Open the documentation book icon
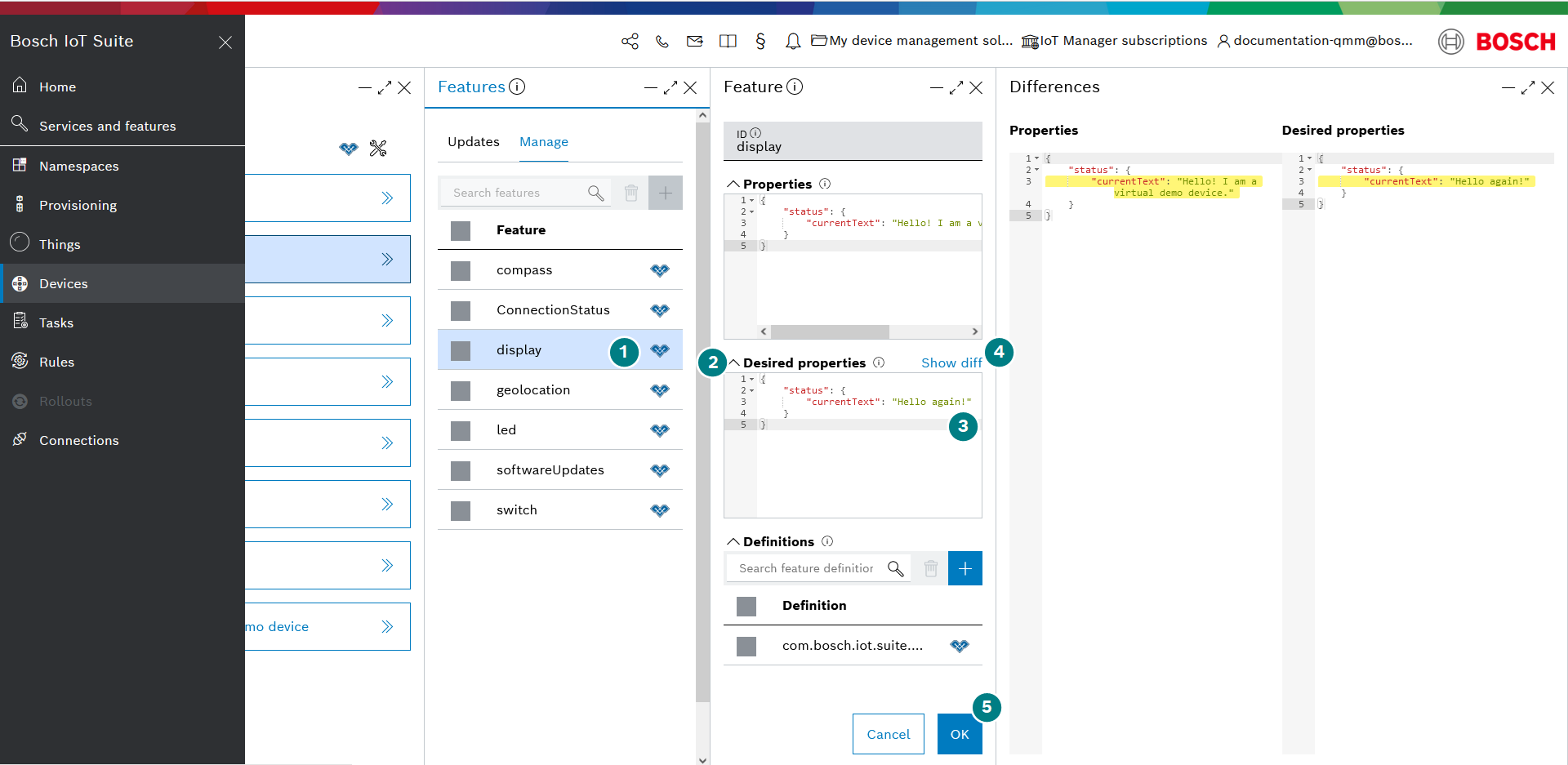Screen dimensions: 1568x765 (x=728, y=41)
